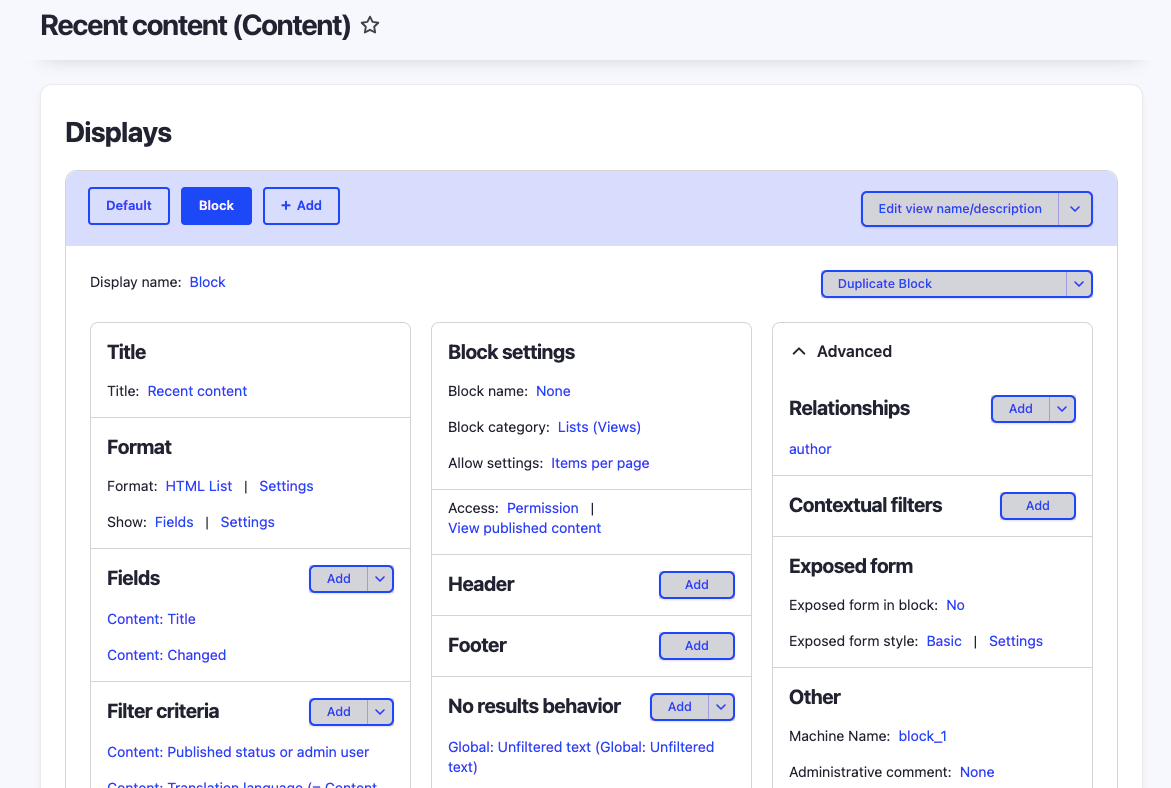This screenshot has width=1171, height=788.
Task: Collapse the Advanced section chevron
Action: (799, 352)
